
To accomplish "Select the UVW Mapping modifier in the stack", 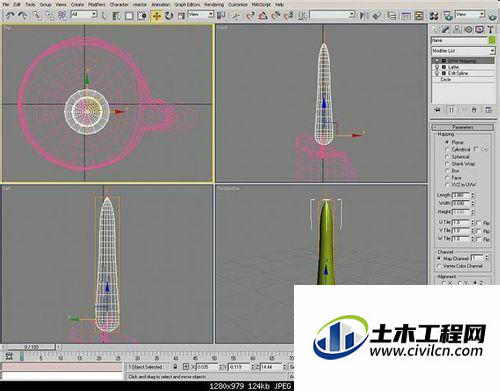I will pos(463,61).
